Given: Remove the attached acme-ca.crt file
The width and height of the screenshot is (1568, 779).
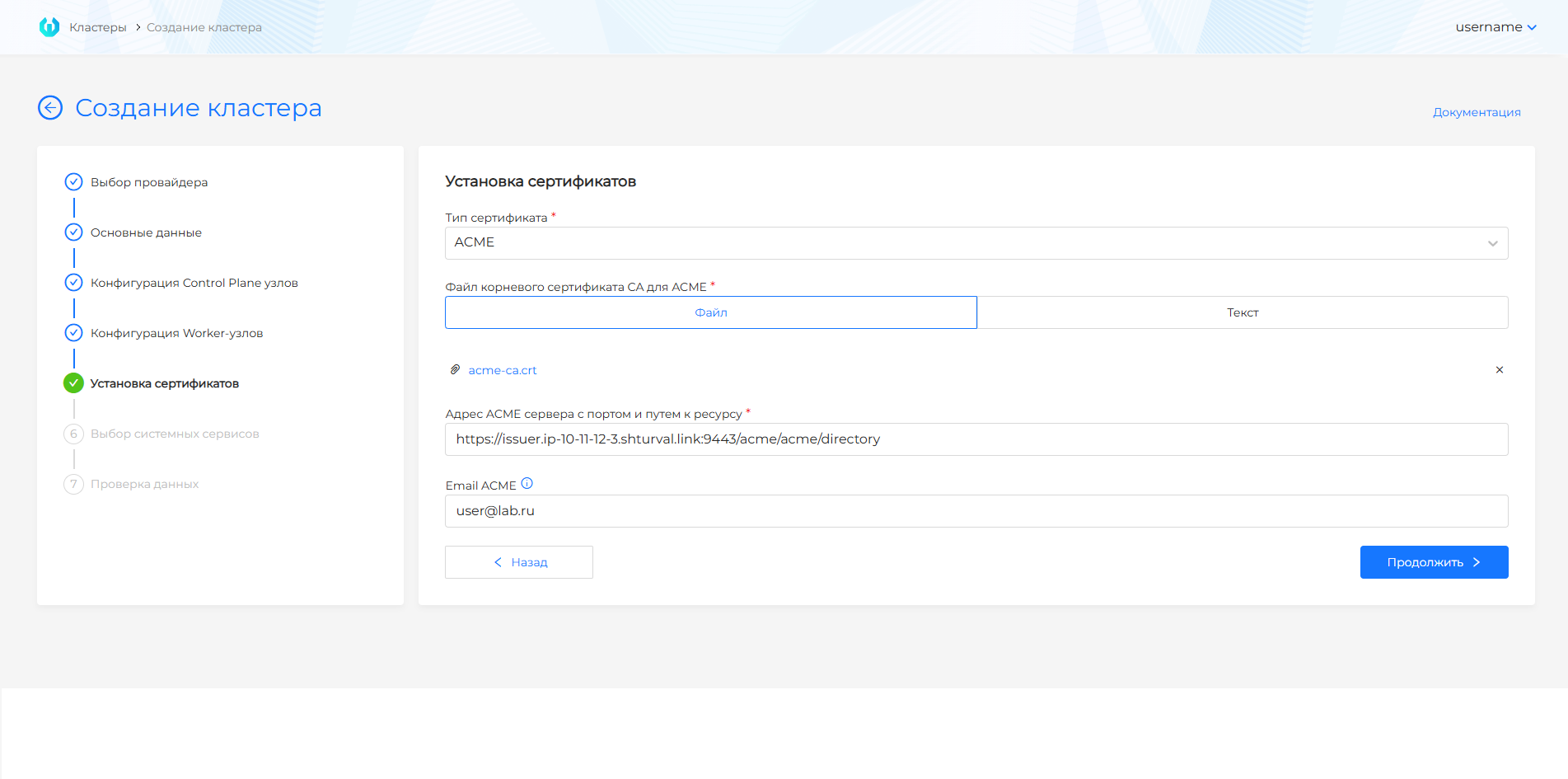Looking at the screenshot, I should coord(1499,370).
